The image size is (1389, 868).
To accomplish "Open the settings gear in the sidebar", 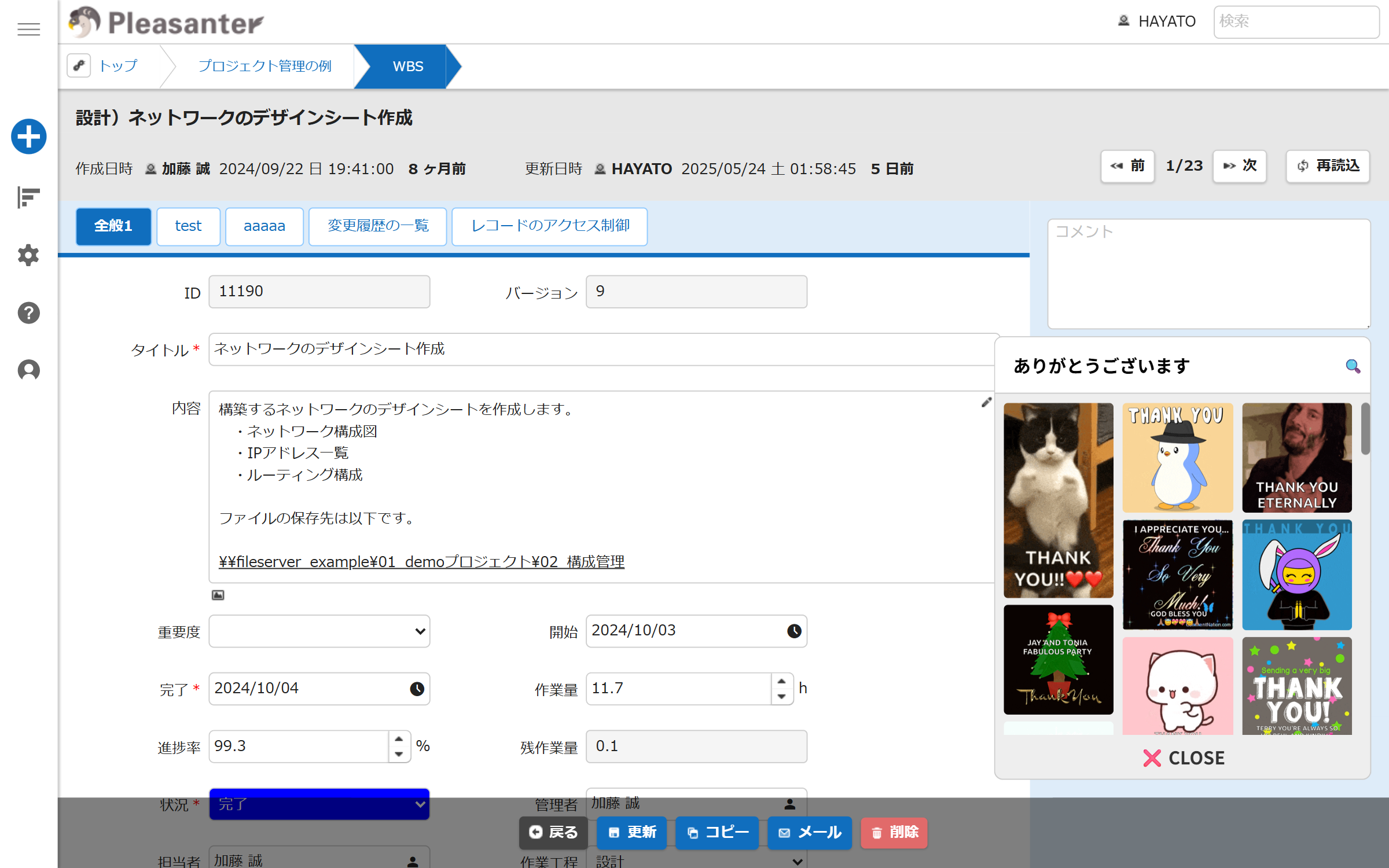I will 28,255.
